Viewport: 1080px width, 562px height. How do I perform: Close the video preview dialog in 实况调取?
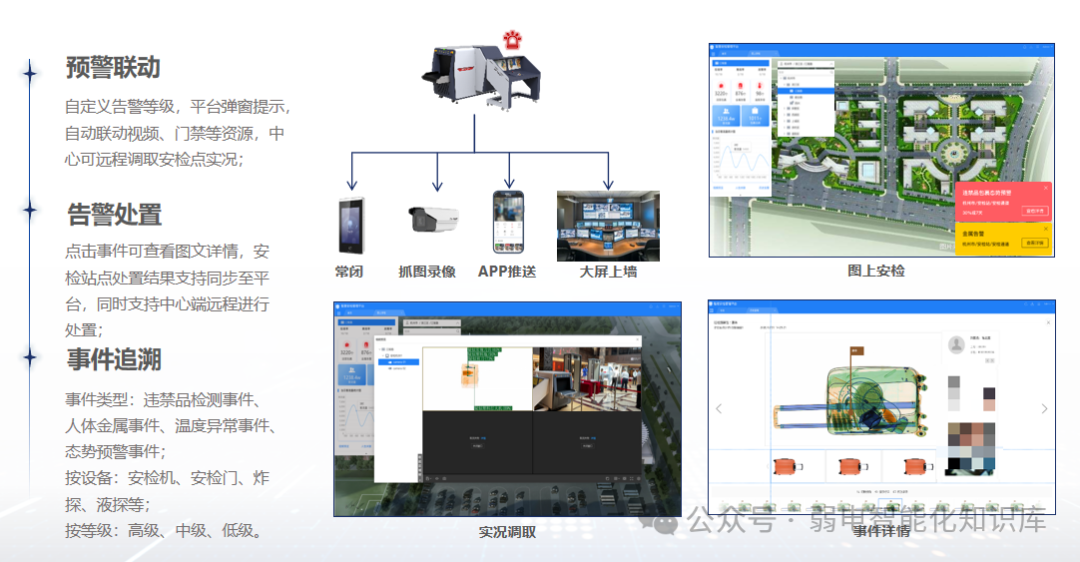point(638,340)
